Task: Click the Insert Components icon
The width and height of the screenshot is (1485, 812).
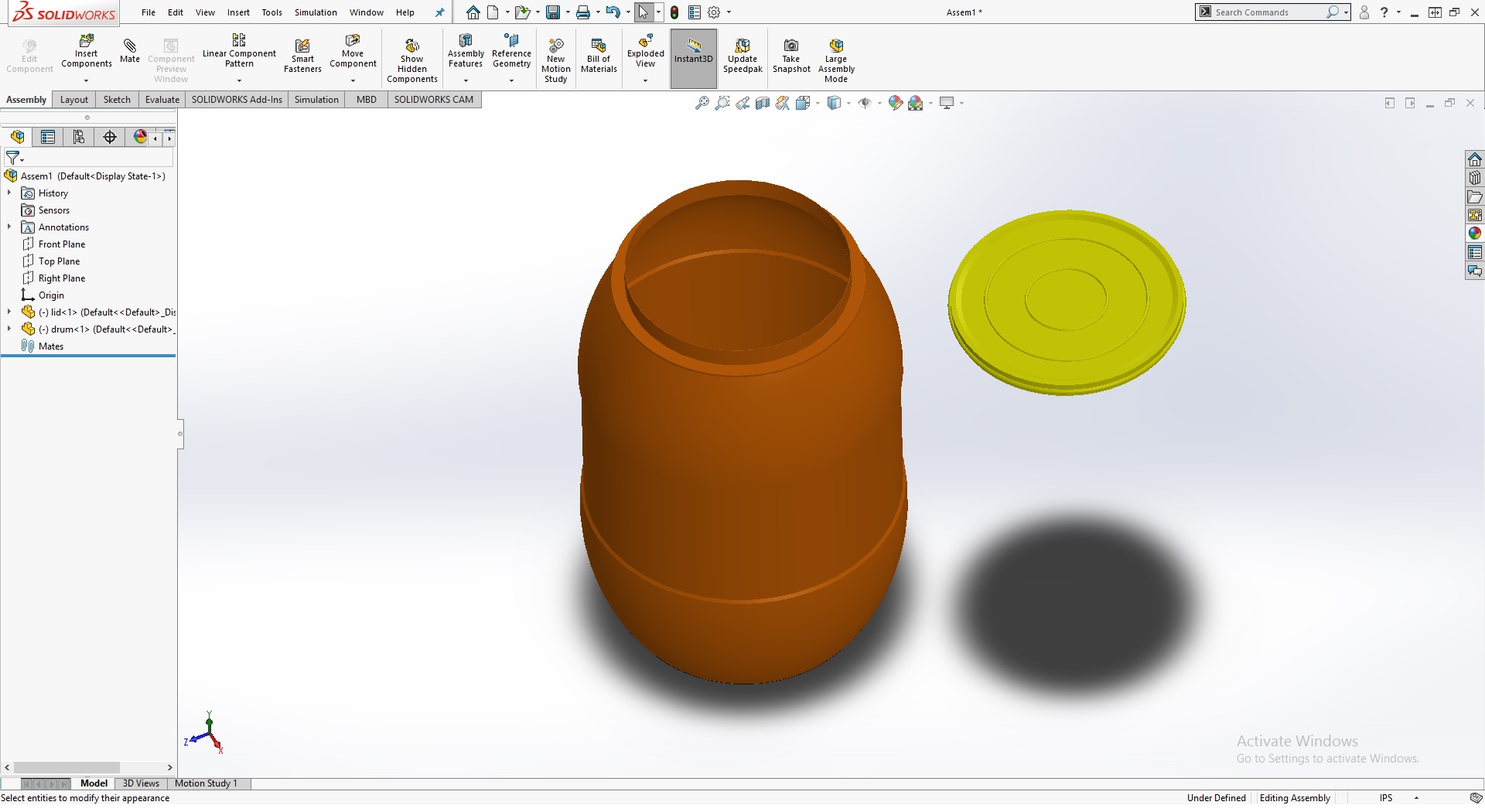Action: click(x=86, y=42)
